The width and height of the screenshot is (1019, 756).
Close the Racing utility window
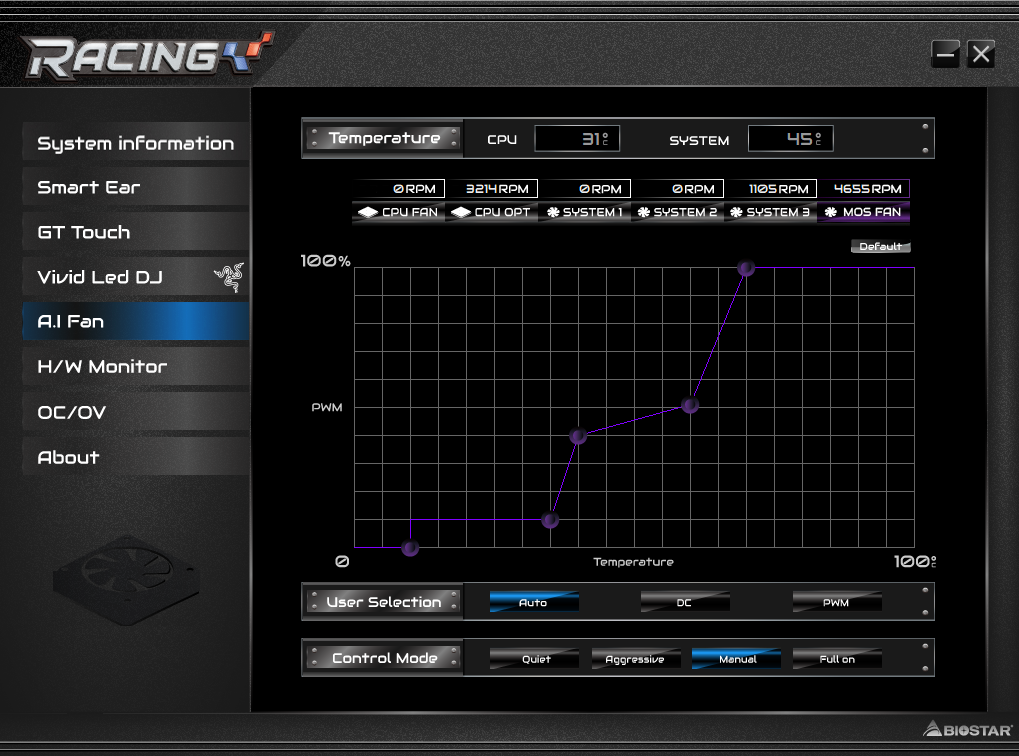point(981,54)
